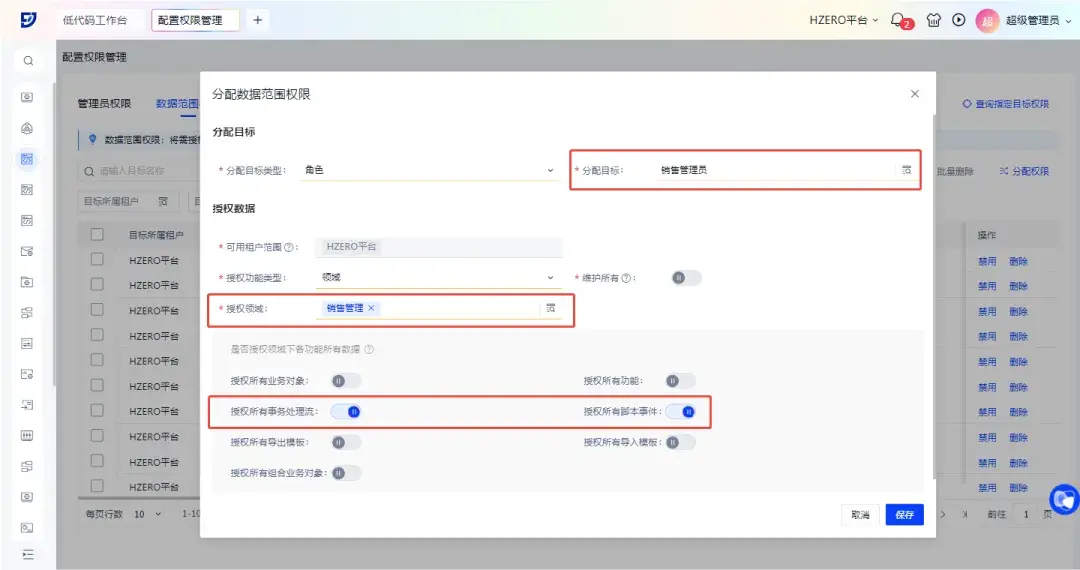Open the notification bell with 2 alerts
Viewport: 1080px width, 570px height.
[x=898, y=20]
